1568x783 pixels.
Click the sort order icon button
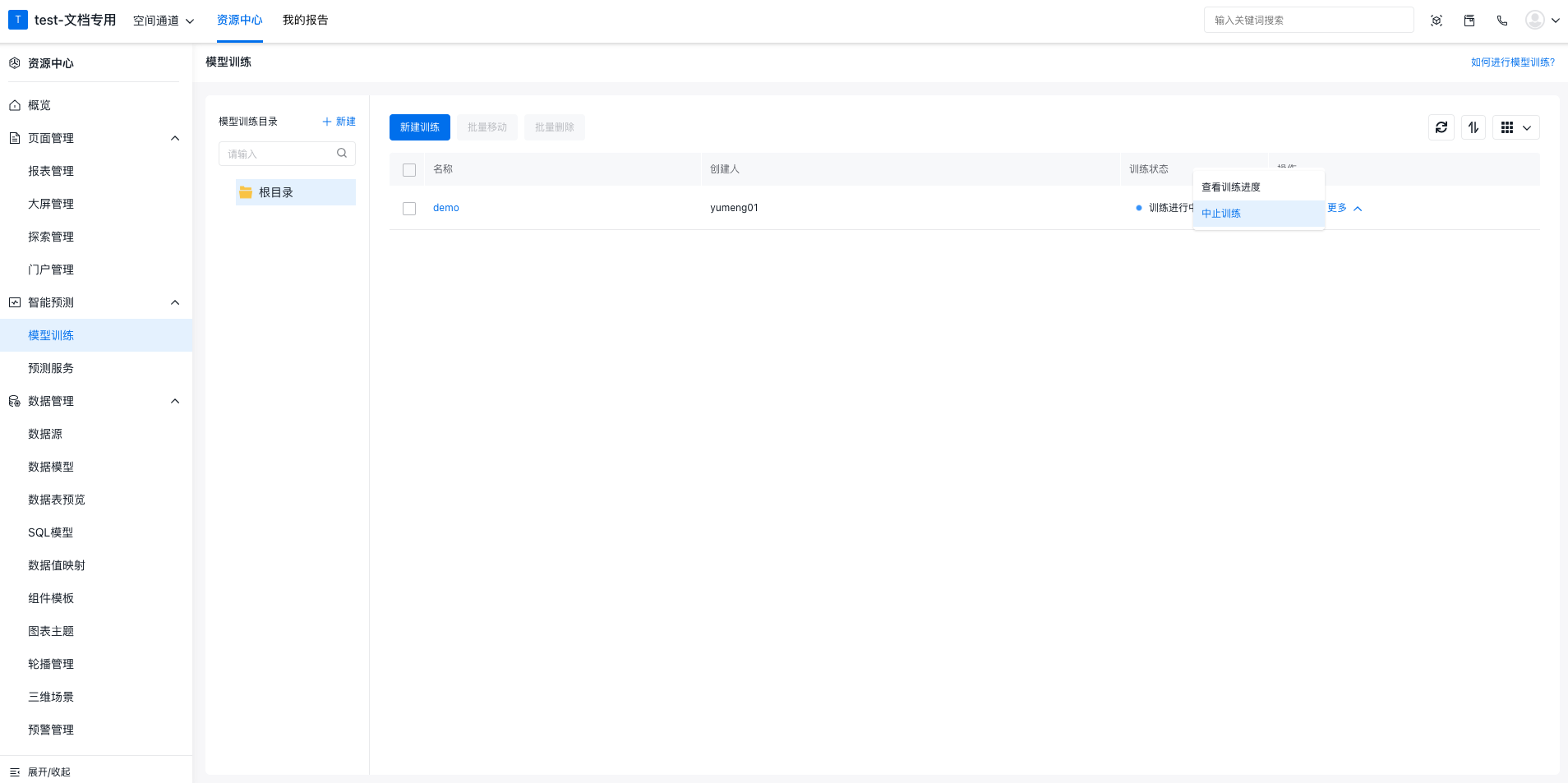tap(1473, 127)
